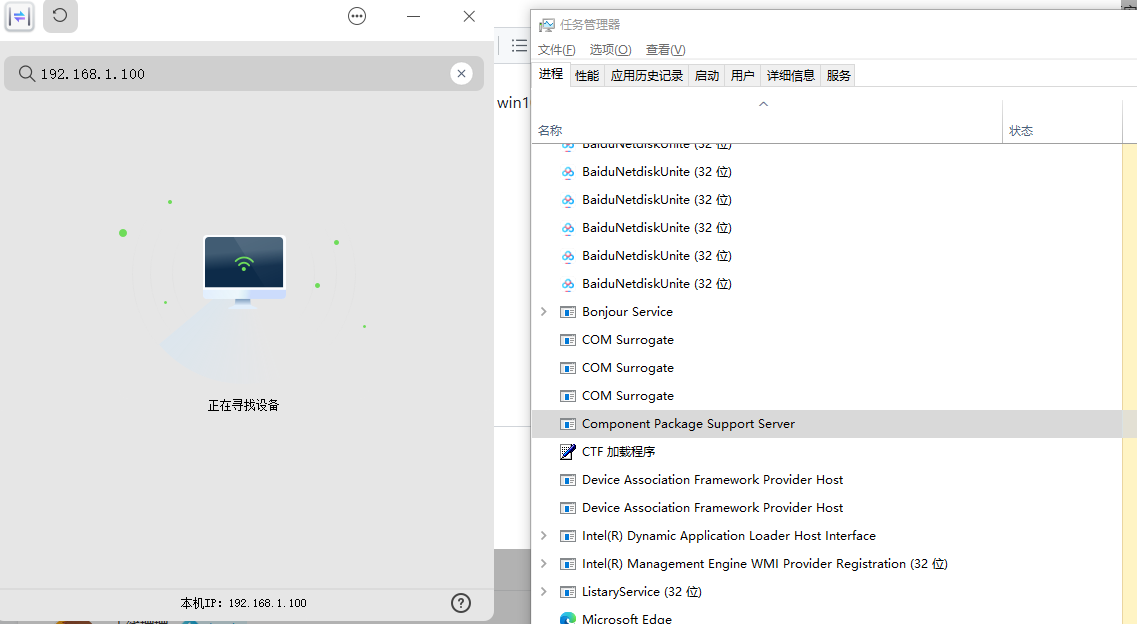Switch to the 详细信息 tab

[x=790, y=75]
